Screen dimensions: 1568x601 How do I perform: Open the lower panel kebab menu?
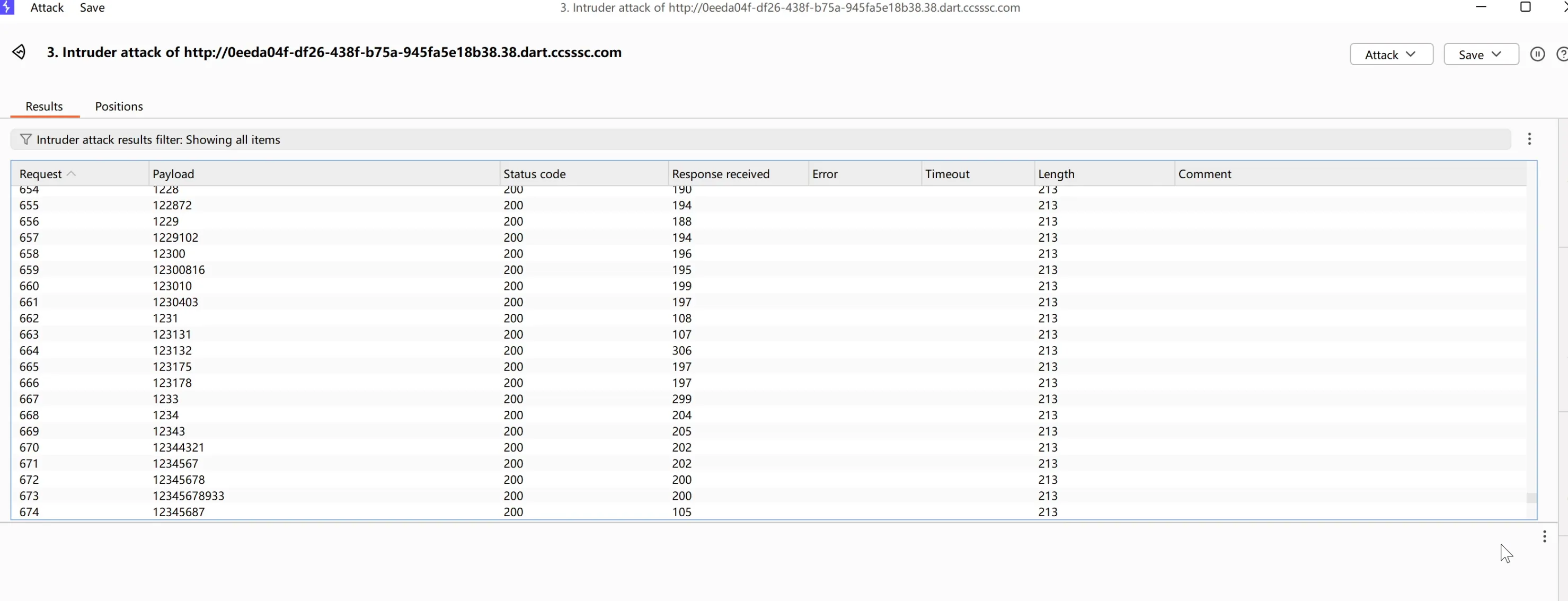(1544, 536)
